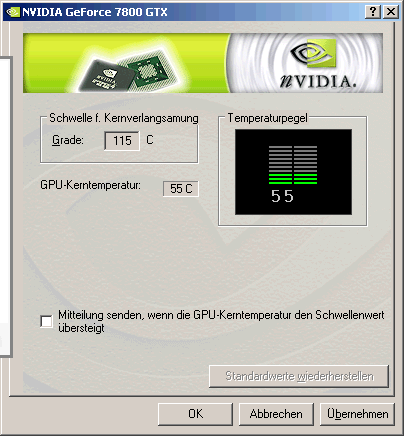Click the Temperaturpegel group label
404x436 pixels.
pyautogui.click(x=267, y=118)
